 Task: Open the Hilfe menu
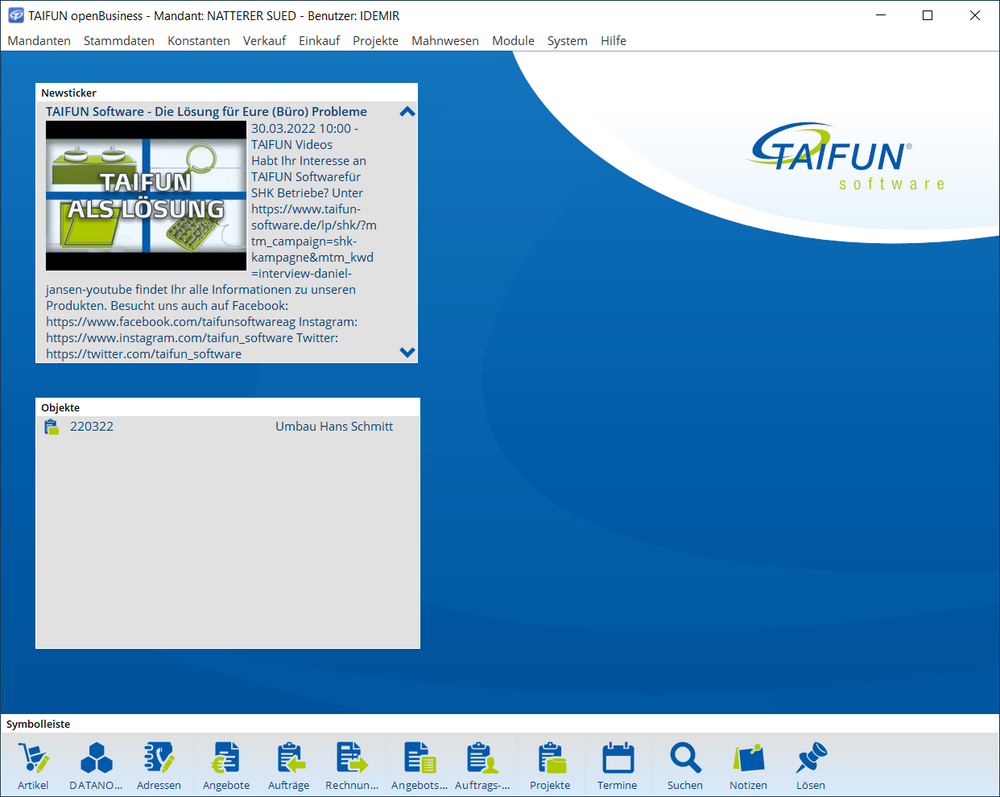point(613,41)
